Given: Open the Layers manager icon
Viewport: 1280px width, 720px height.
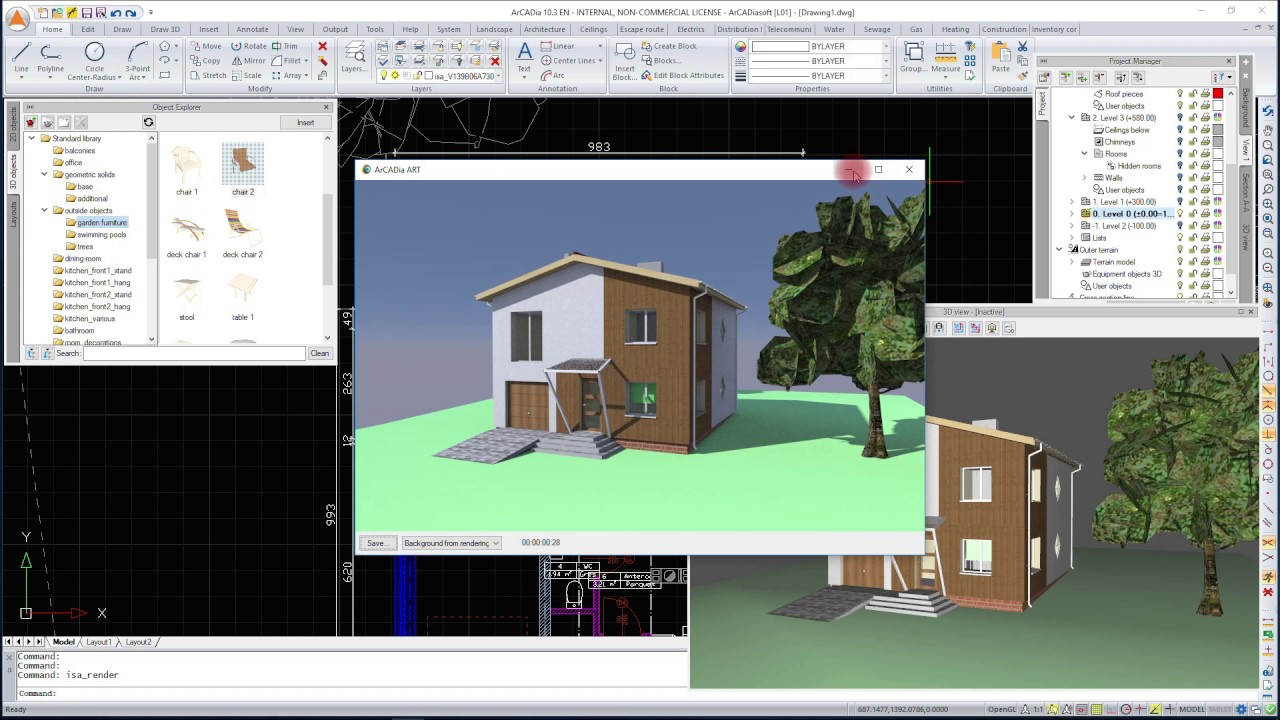Looking at the screenshot, I should click(x=354, y=58).
